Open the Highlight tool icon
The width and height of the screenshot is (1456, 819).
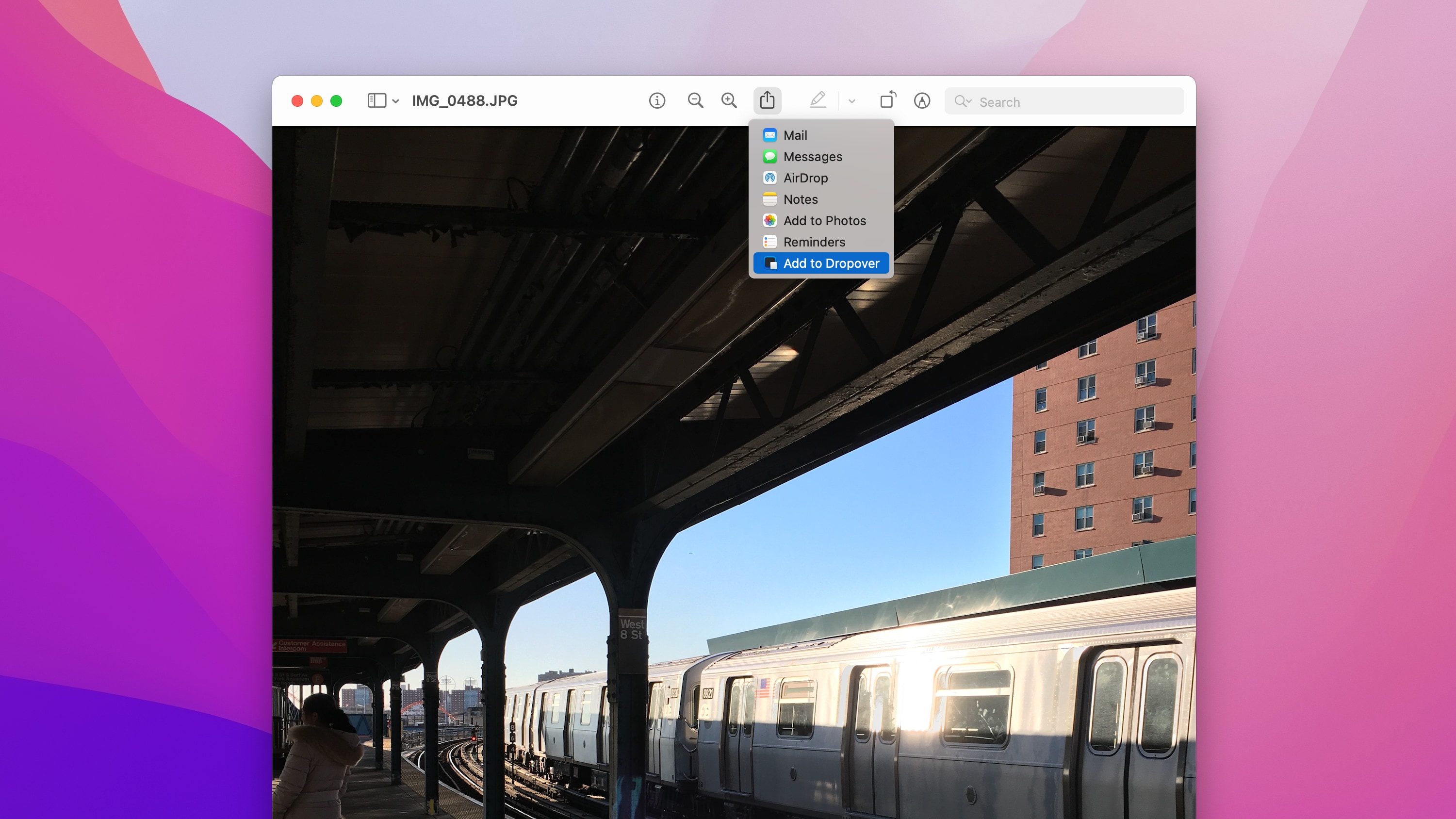pos(921,100)
